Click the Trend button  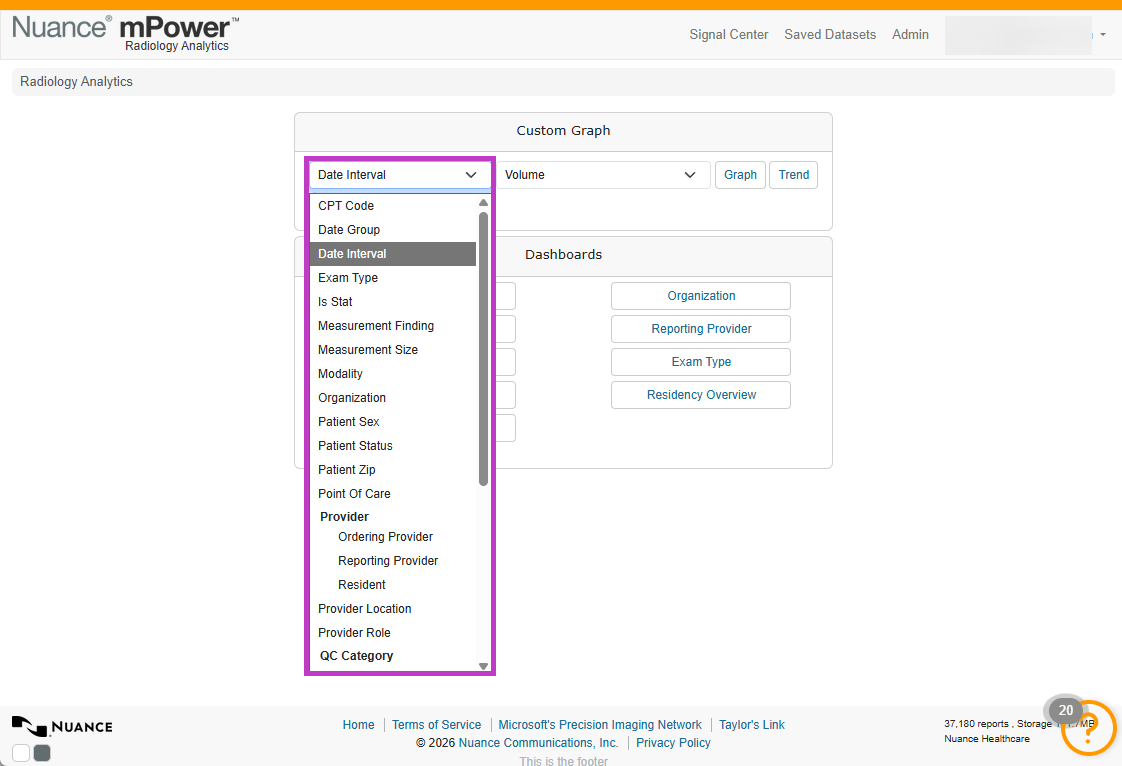[794, 175]
